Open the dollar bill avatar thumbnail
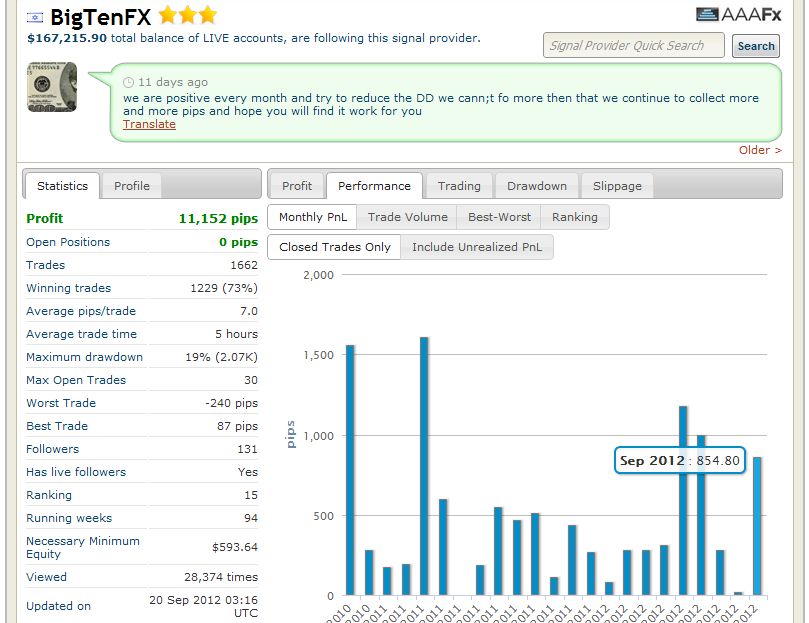The image size is (809, 623). [52, 87]
